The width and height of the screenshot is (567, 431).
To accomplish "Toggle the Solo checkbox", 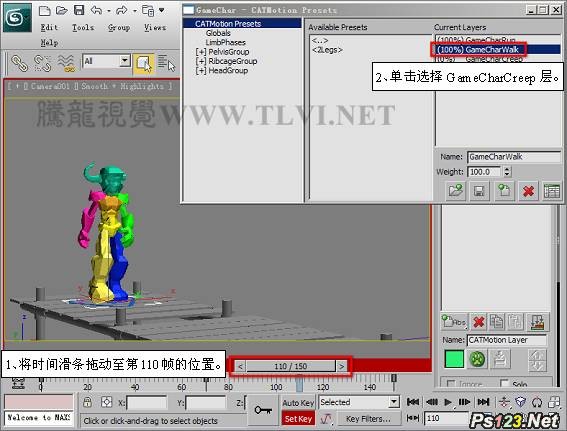I will coord(504,383).
